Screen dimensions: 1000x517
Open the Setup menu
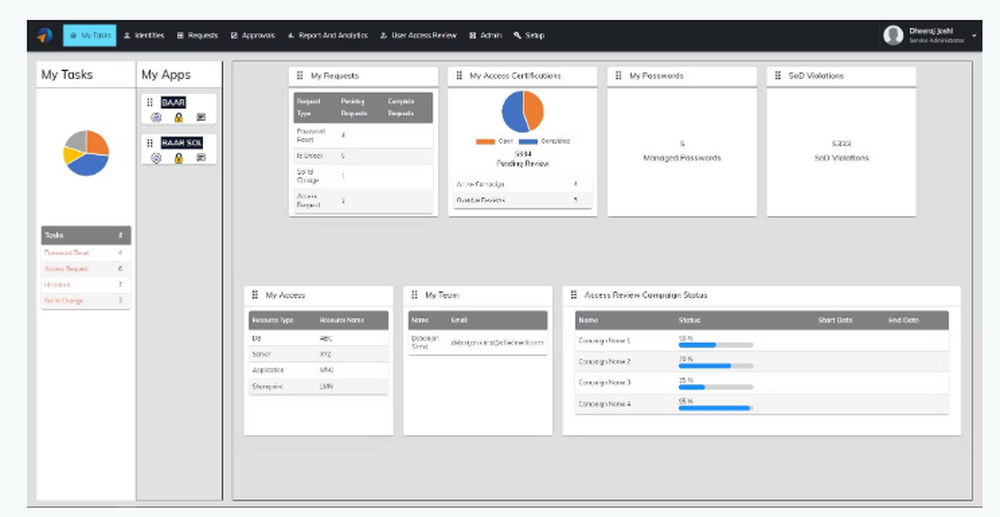coord(529,36)
